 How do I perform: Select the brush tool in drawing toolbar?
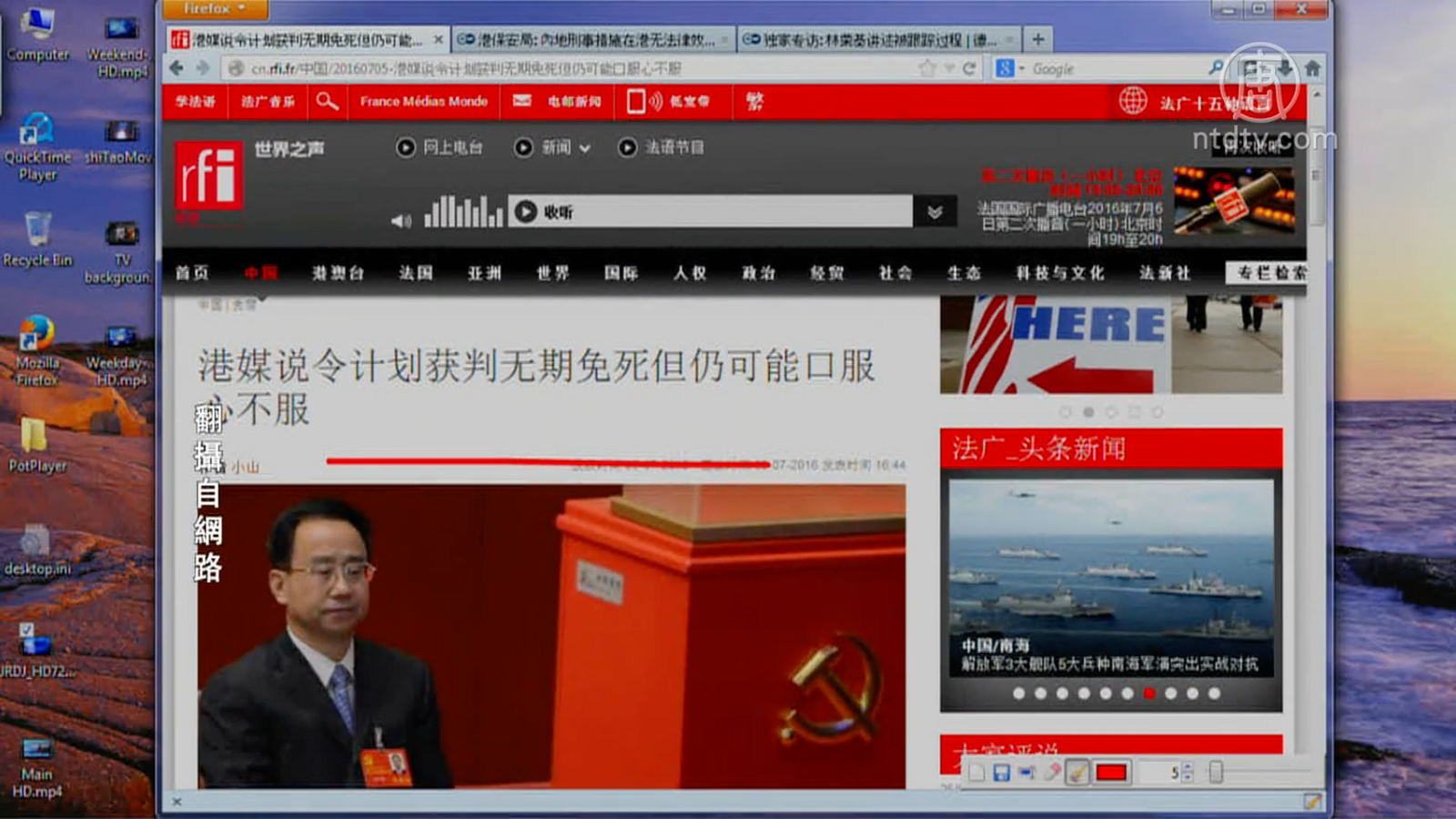coord(1077,773)
